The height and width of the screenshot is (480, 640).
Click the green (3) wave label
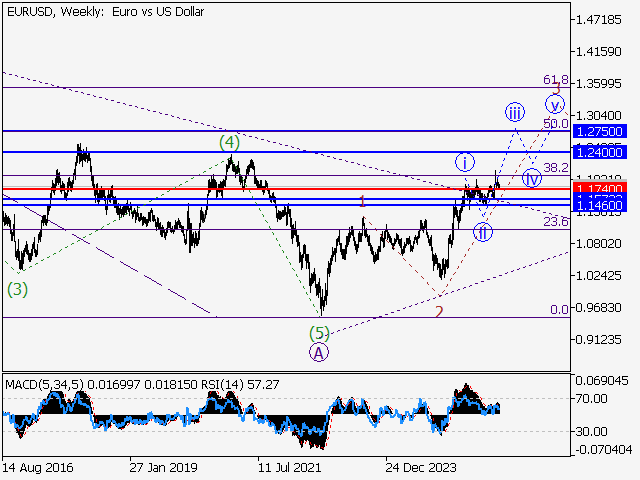click(x=17, y=289)
